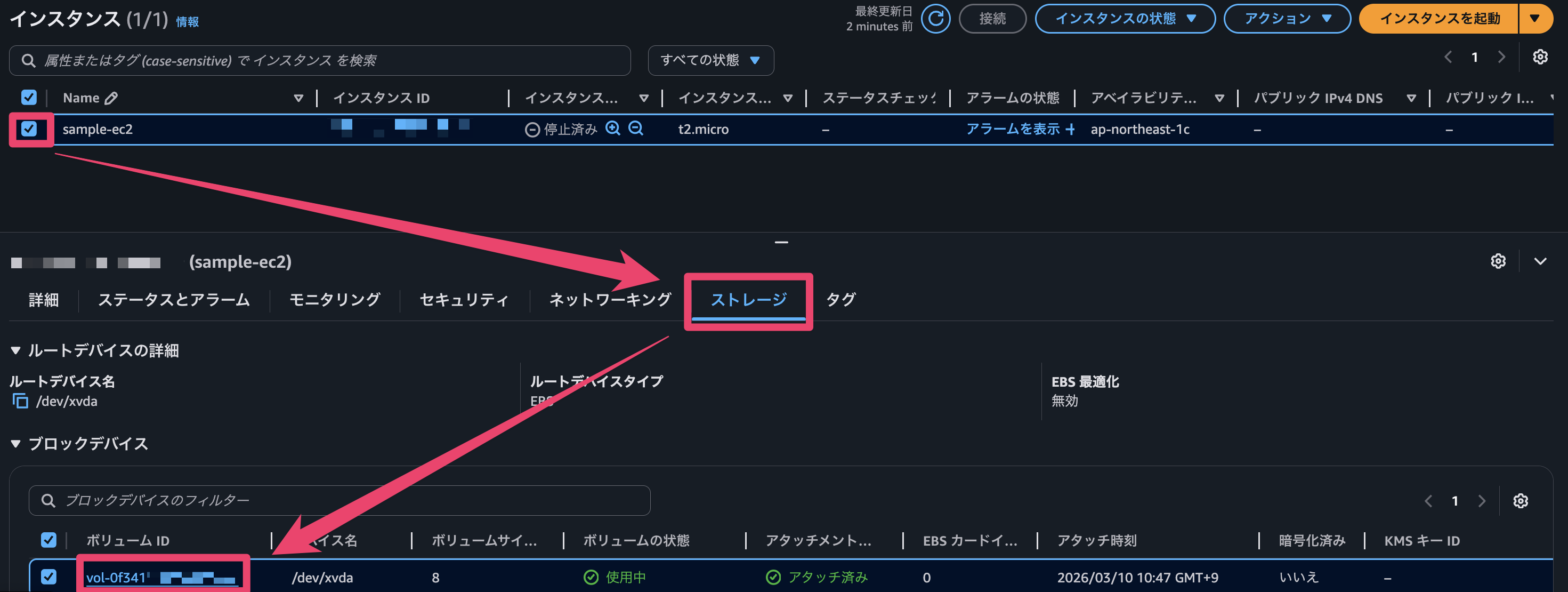
Task: Click the 接続 button
Action: tap(992, 18)
